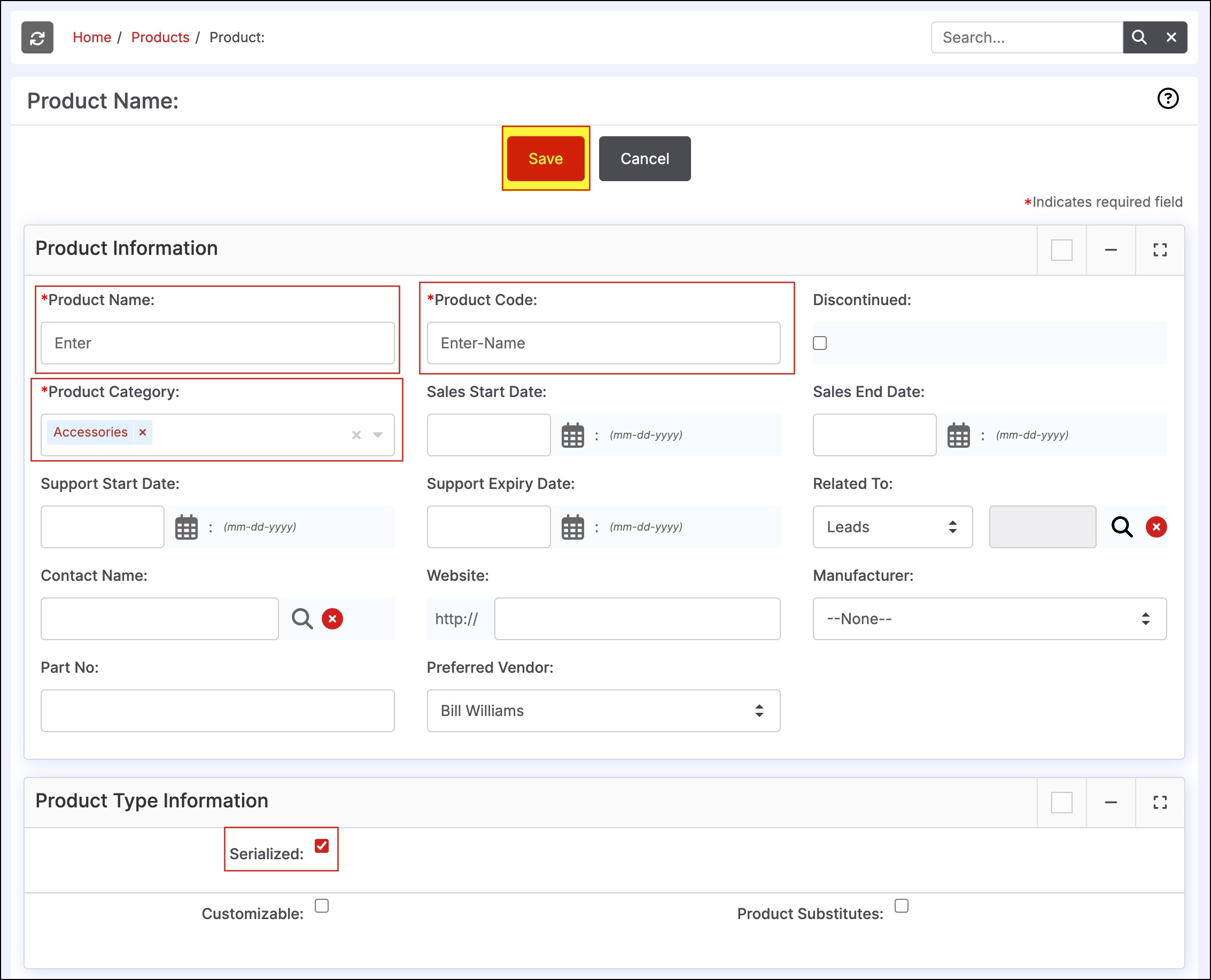Screen dimensions: 1211x980
Task: Collapse the Product Information panel
Action: (x=1111, y=250)
